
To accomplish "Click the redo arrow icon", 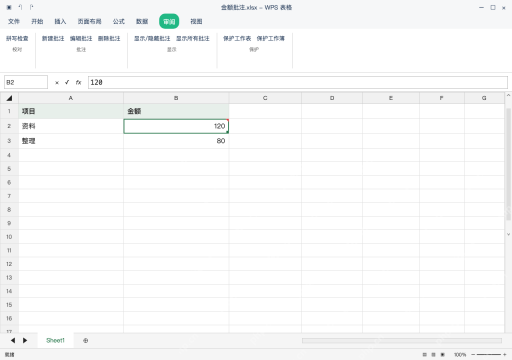I will coord(31,7).
